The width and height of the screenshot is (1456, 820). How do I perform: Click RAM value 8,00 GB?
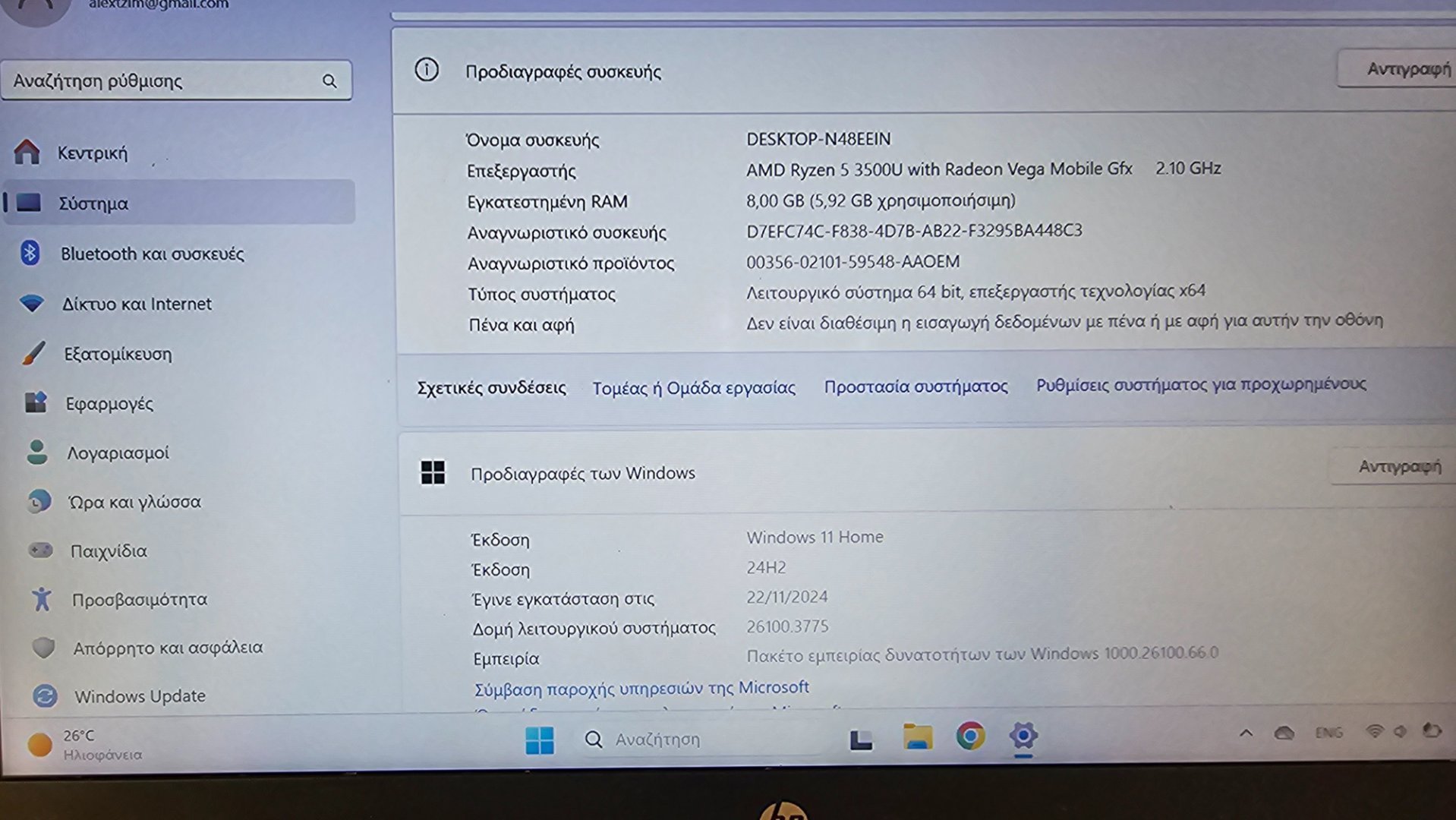(881, 200)
